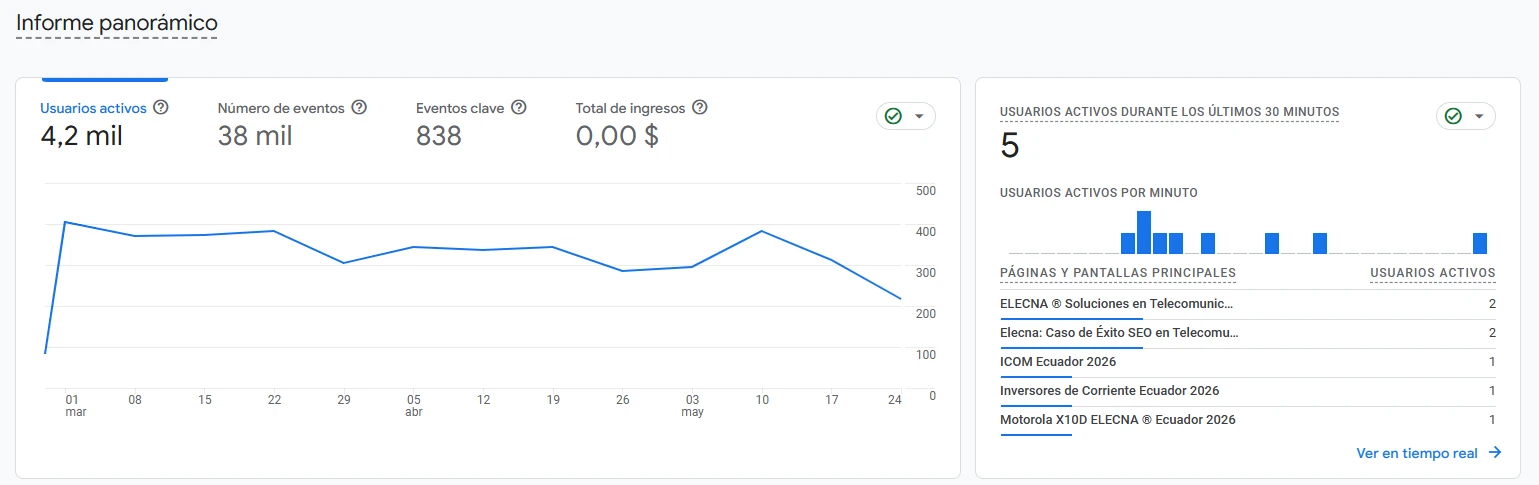
Task: Click the 4,2 mil active users value
Action: 81,136
